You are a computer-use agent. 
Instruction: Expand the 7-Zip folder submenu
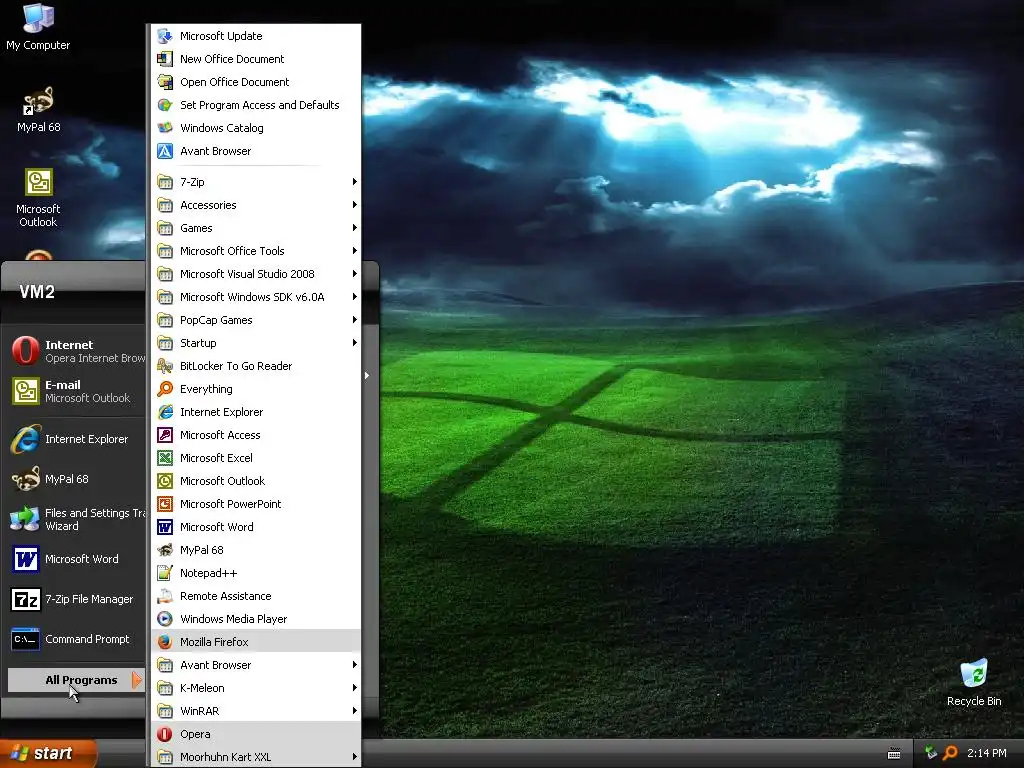tap(256, 182)
